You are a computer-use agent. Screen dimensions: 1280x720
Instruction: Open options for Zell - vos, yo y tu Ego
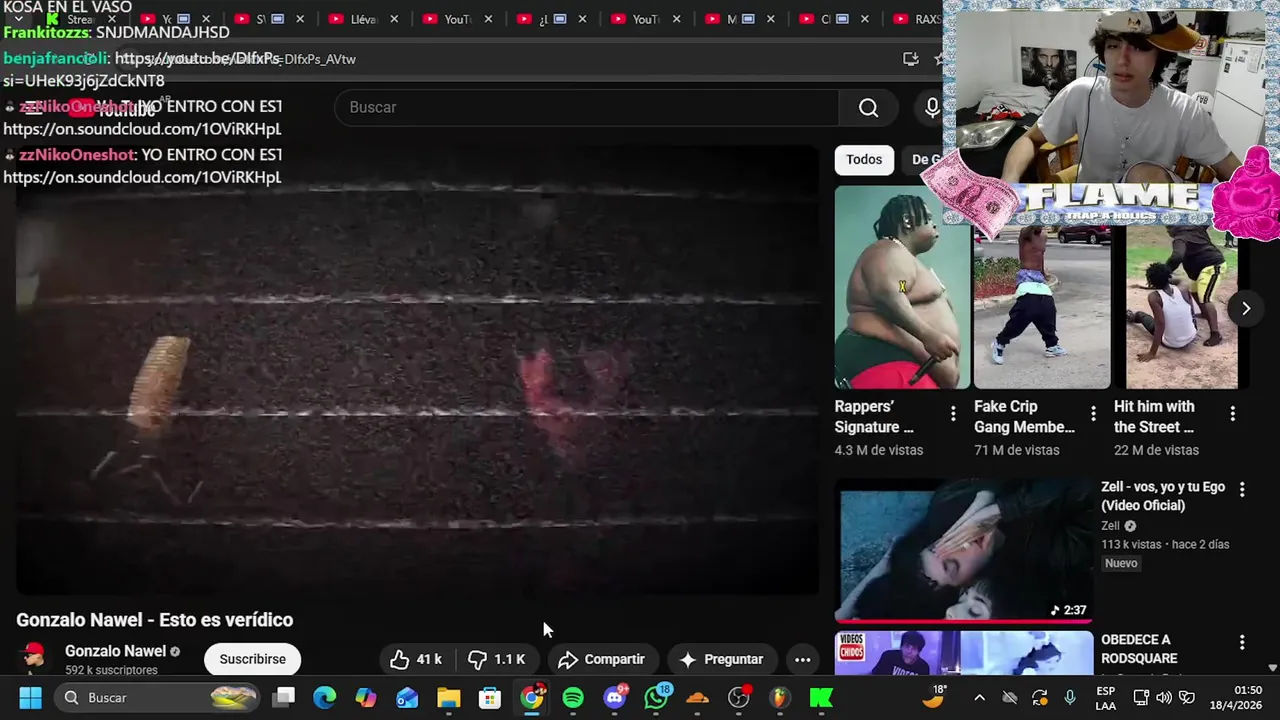1242,489
